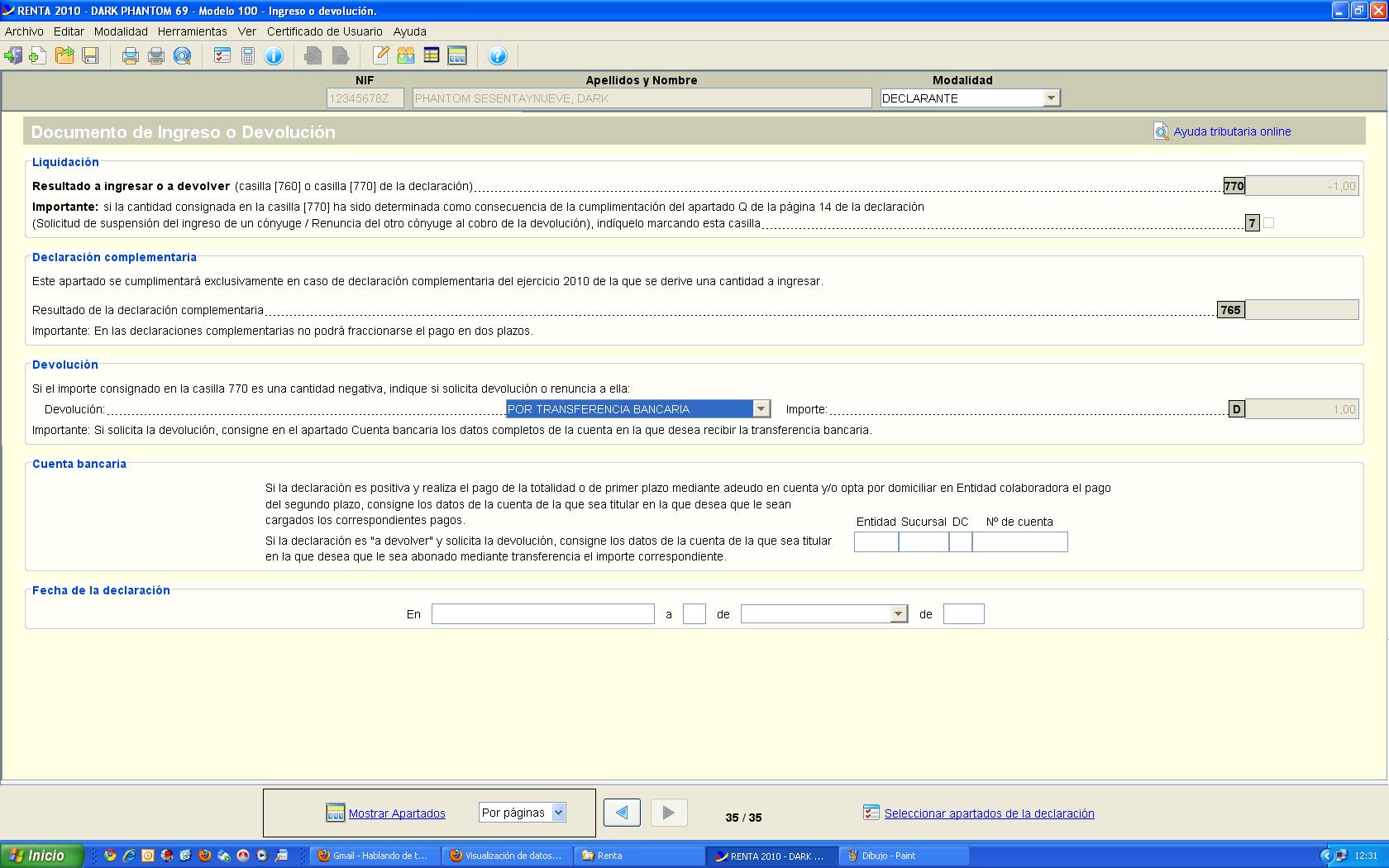Open print preview magnifier icon

tap(183, 55)
